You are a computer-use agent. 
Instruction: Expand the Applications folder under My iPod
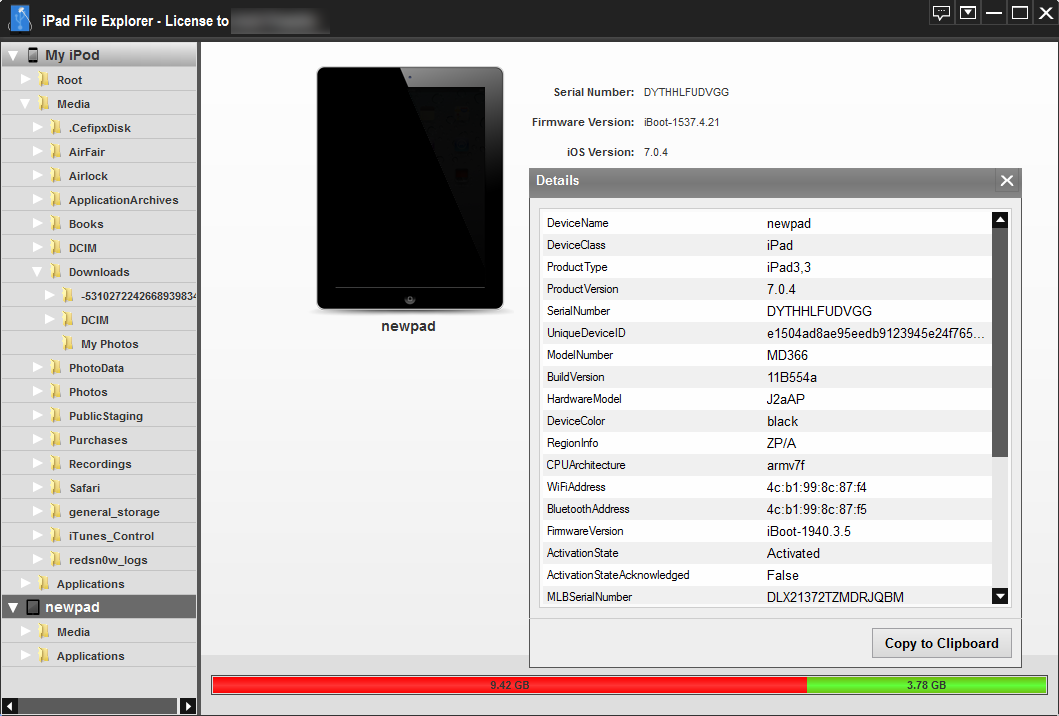[x=26, y=583]
